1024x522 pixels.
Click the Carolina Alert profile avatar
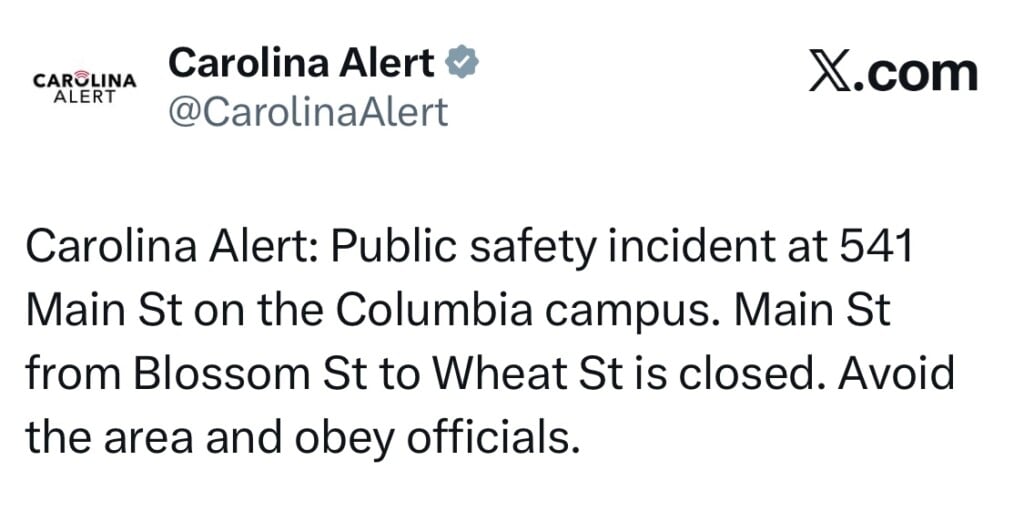tap(85, 87)
